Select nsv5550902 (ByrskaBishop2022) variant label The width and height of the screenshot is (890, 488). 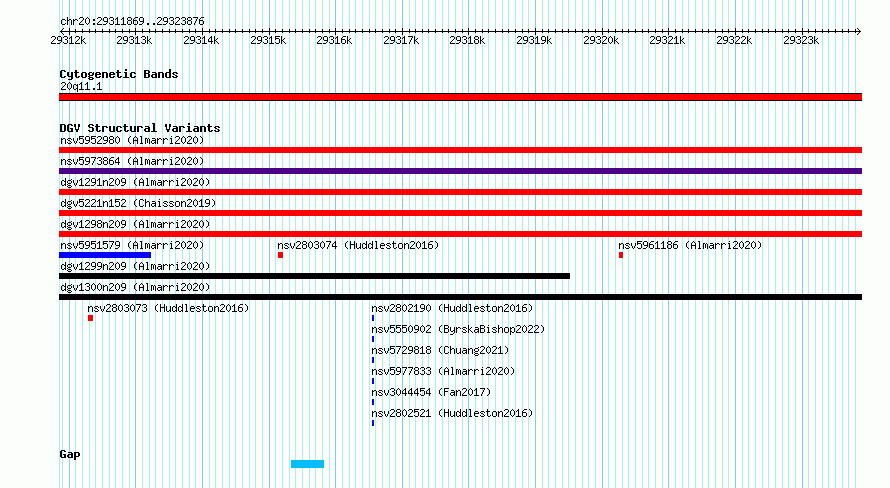pyautogui.click(x=458, y=329)
